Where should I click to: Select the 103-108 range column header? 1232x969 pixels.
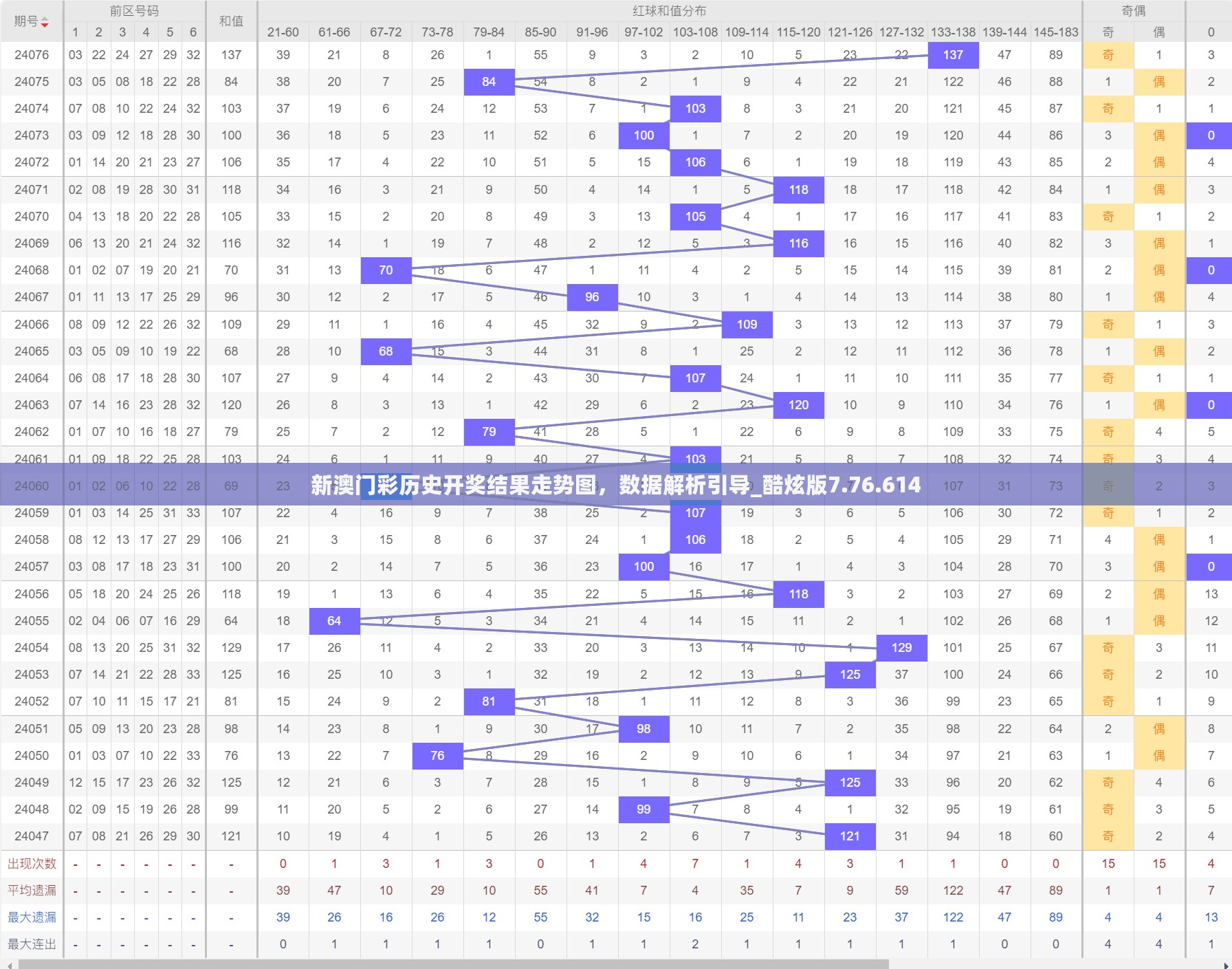(x=695, y=32)
